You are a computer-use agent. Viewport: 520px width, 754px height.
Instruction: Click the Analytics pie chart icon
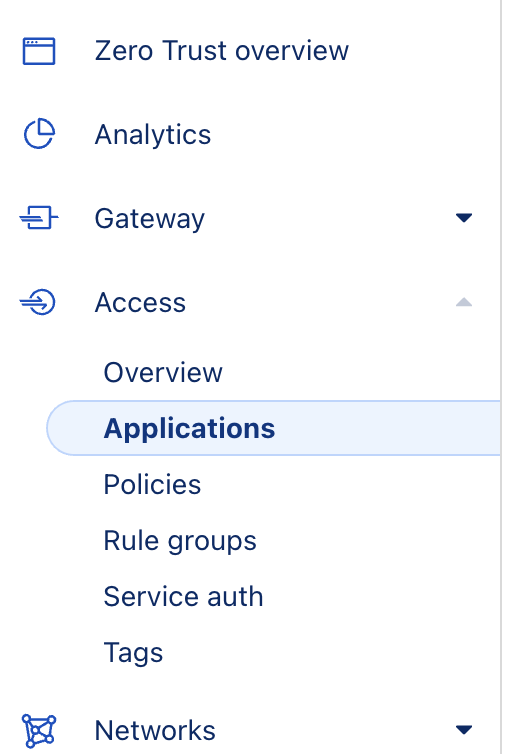39,134
